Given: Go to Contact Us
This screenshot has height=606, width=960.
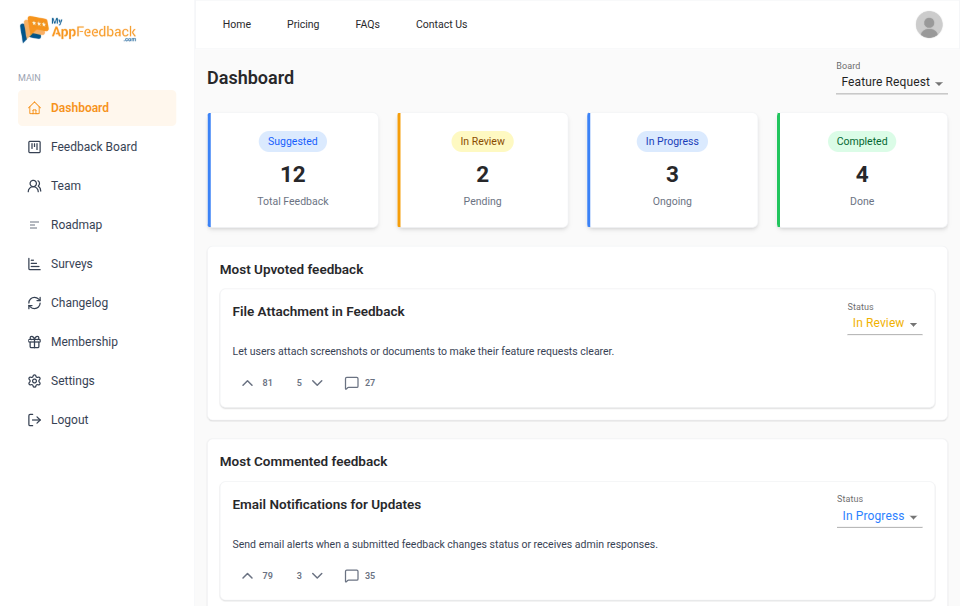Looking at the screenshot, I should (441, 24).
